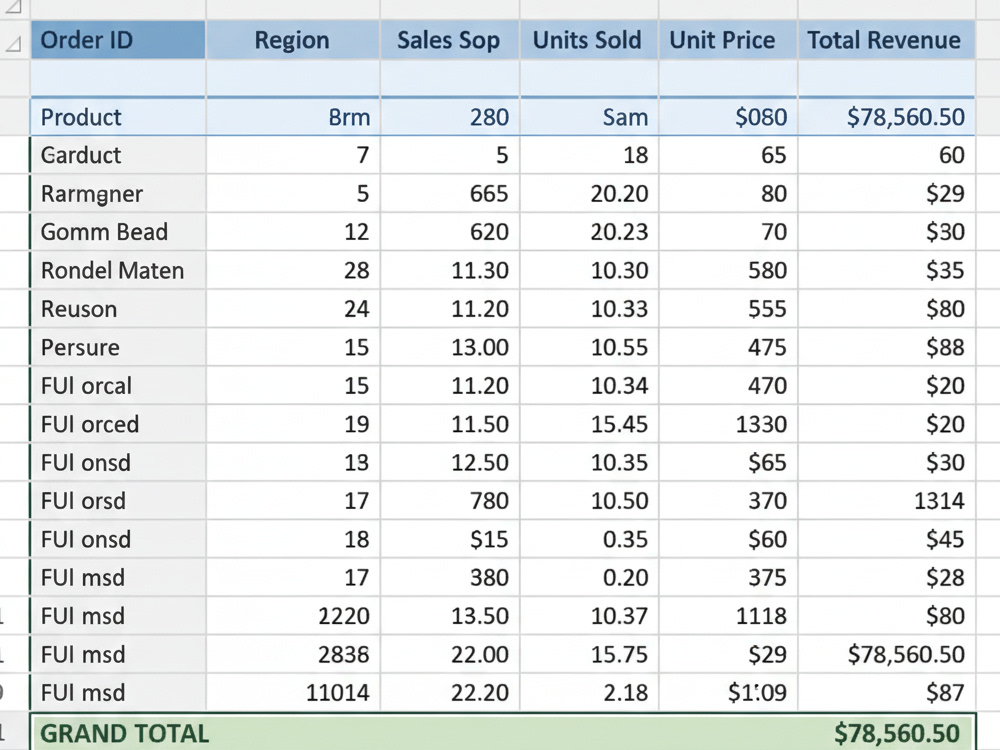Screen dimensions: 1000x750
Task: Select the Units Sold header cell
Action: 589,40
